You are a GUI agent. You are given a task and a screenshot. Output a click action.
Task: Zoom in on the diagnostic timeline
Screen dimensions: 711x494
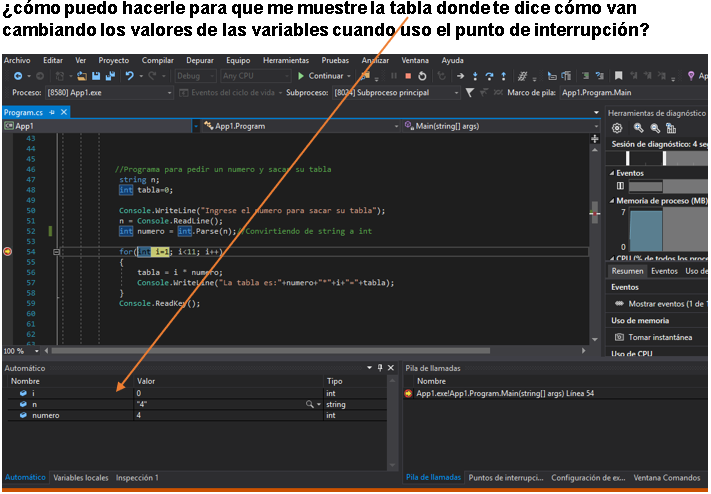(x=638, y=128)
